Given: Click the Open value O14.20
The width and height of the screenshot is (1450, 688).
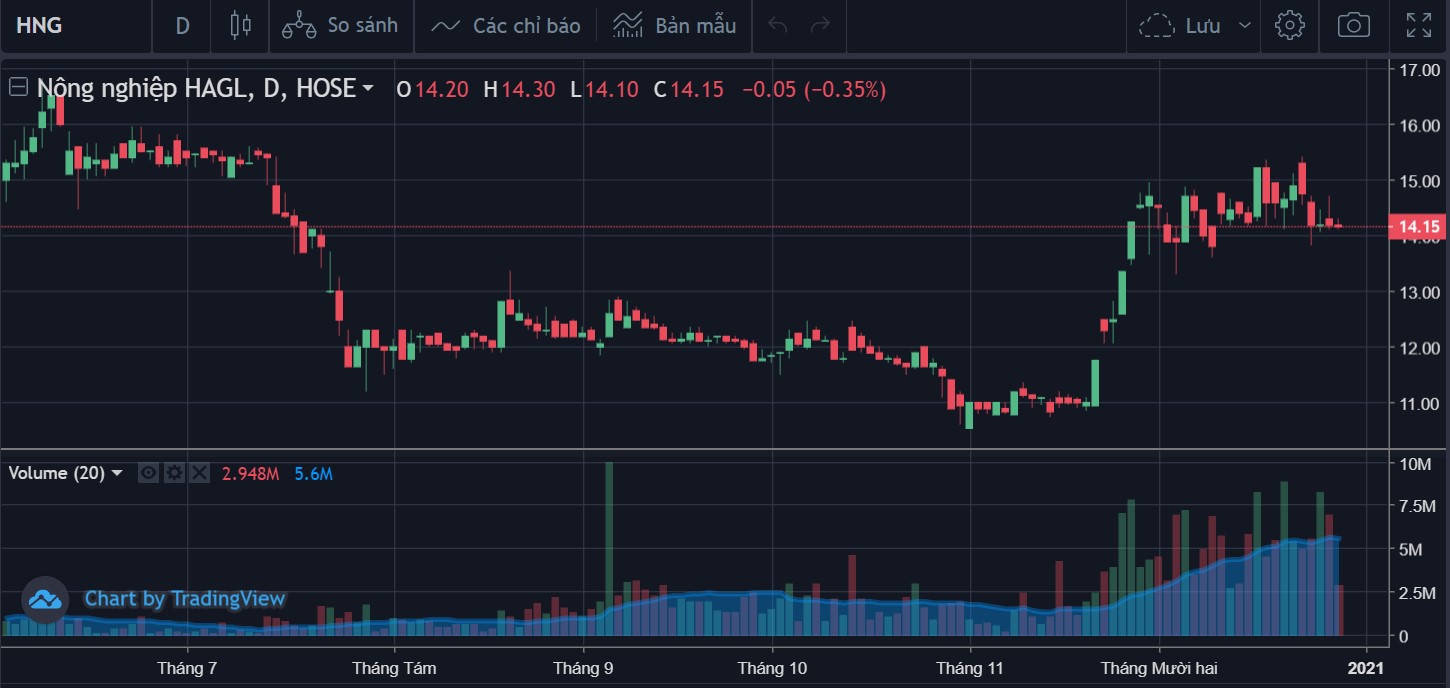Looking at the screenshot, I should pos(432,89).
